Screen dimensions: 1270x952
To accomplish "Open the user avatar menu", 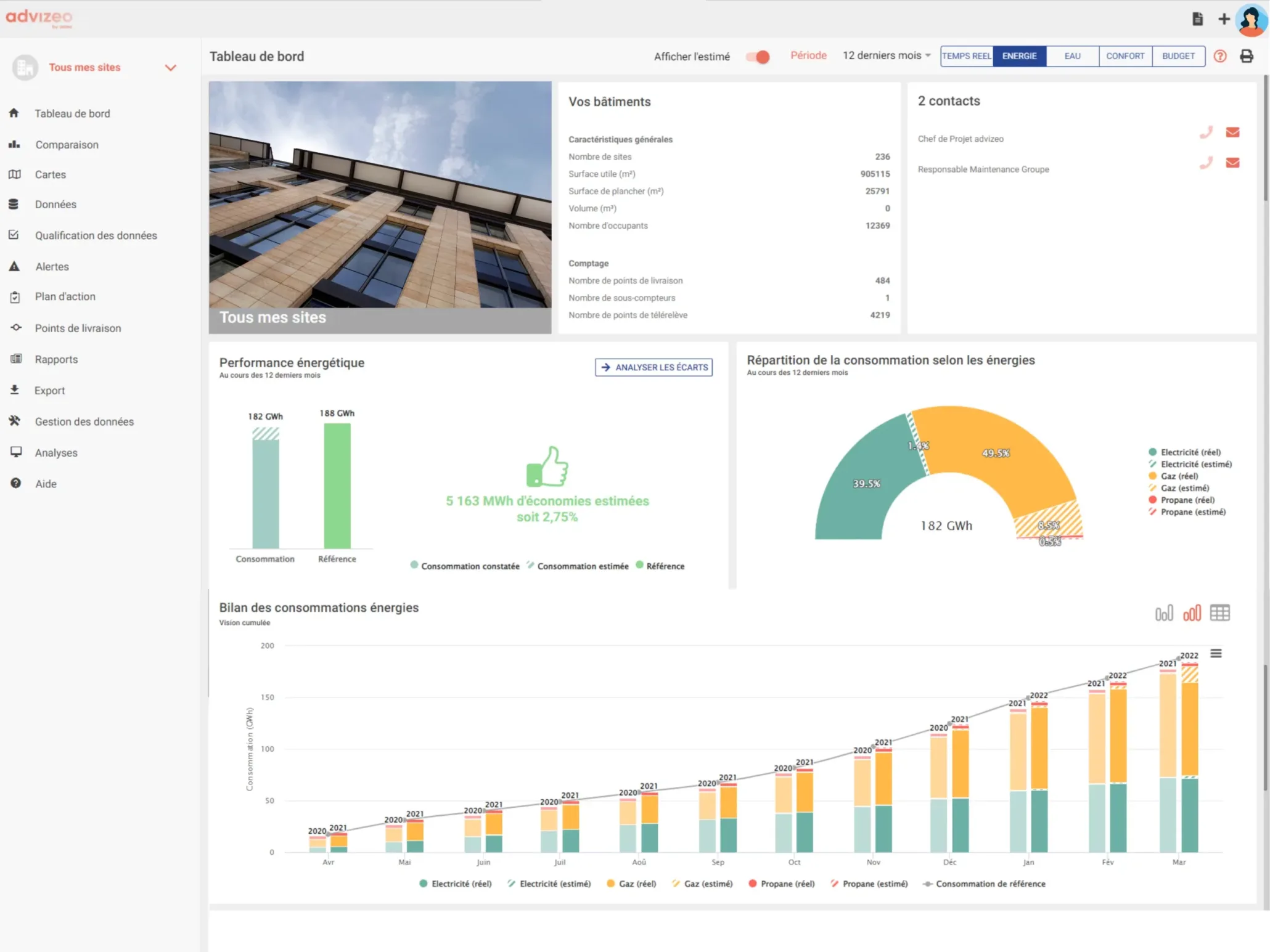I will [1252, 20].
